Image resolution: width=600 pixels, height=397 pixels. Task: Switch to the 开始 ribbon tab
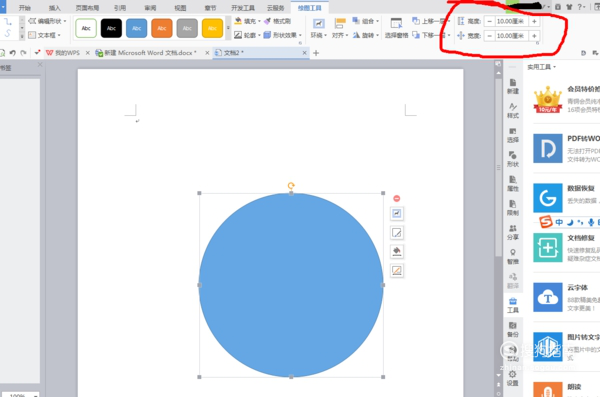tap(25, 8)
